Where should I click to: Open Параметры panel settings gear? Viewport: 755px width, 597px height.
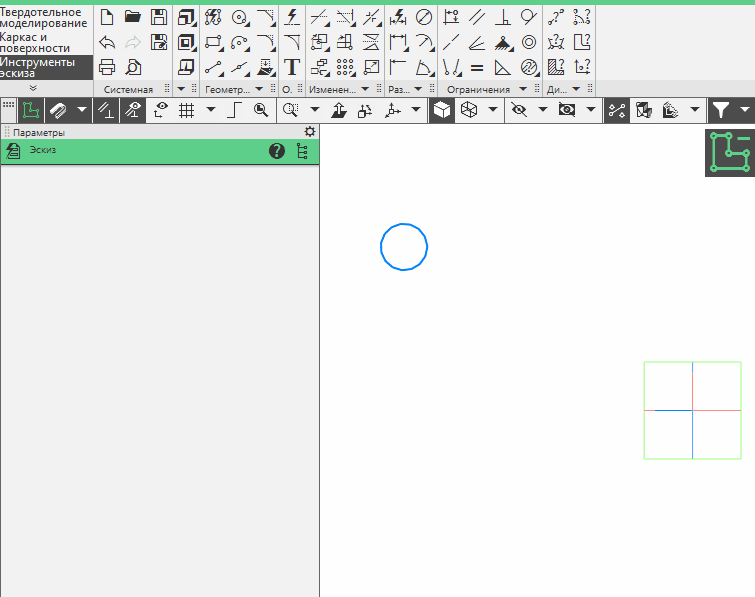point(309,132)
